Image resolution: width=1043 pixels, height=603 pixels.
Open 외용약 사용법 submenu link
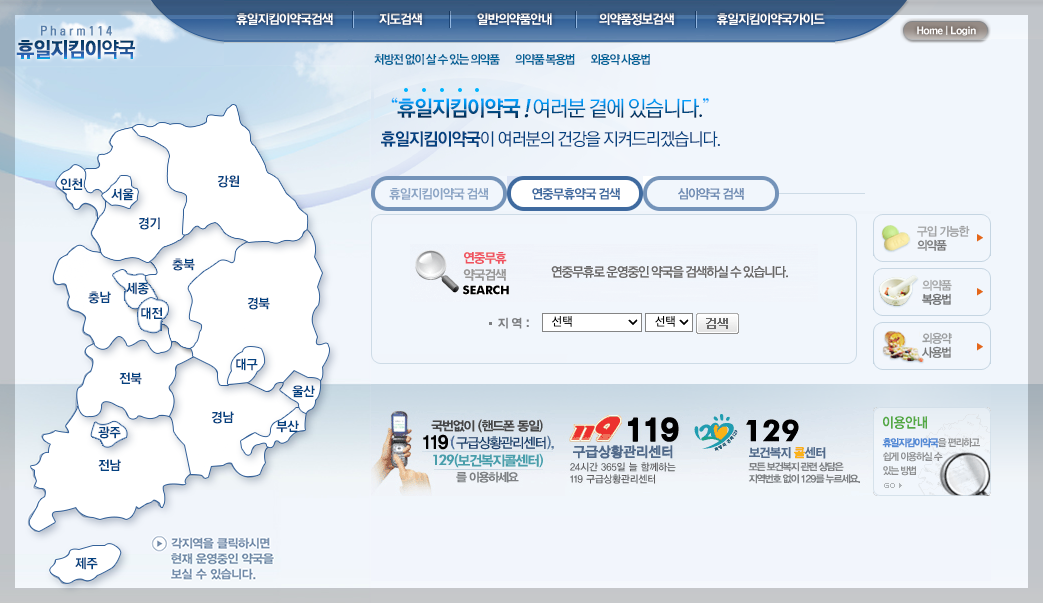point(621,59)
